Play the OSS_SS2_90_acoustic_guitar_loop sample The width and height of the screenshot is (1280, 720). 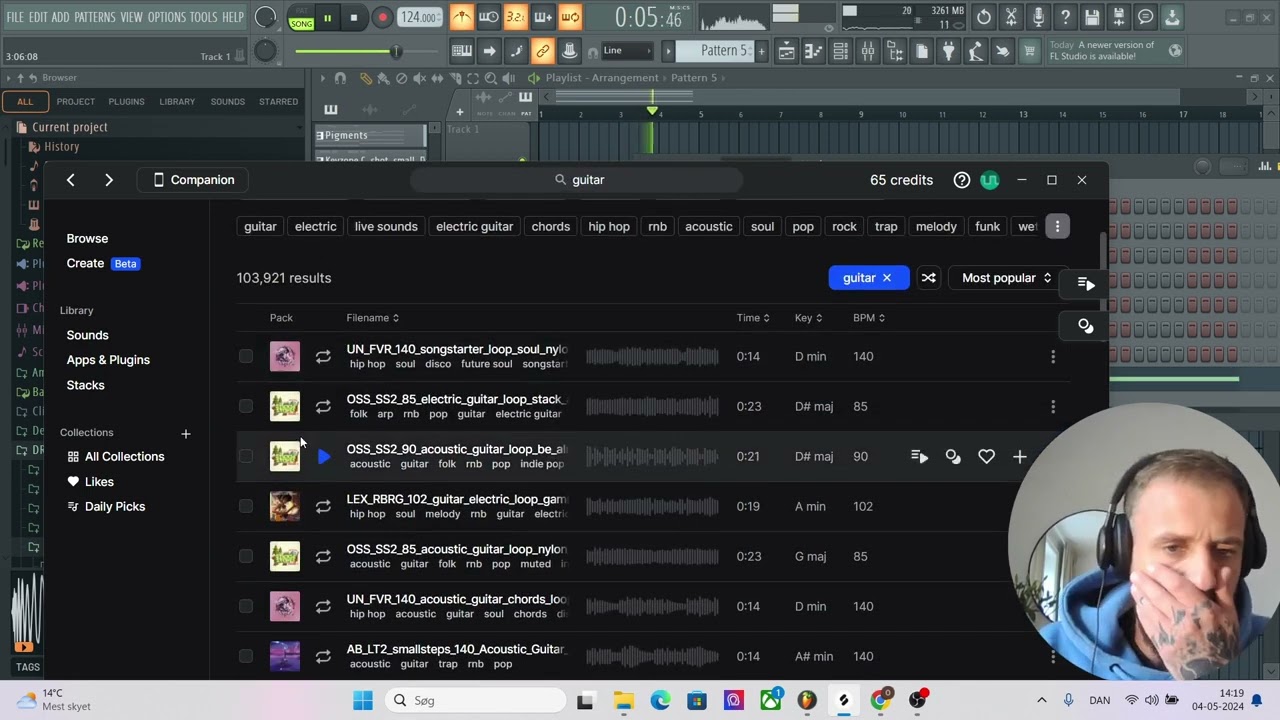tap(323, 456)
